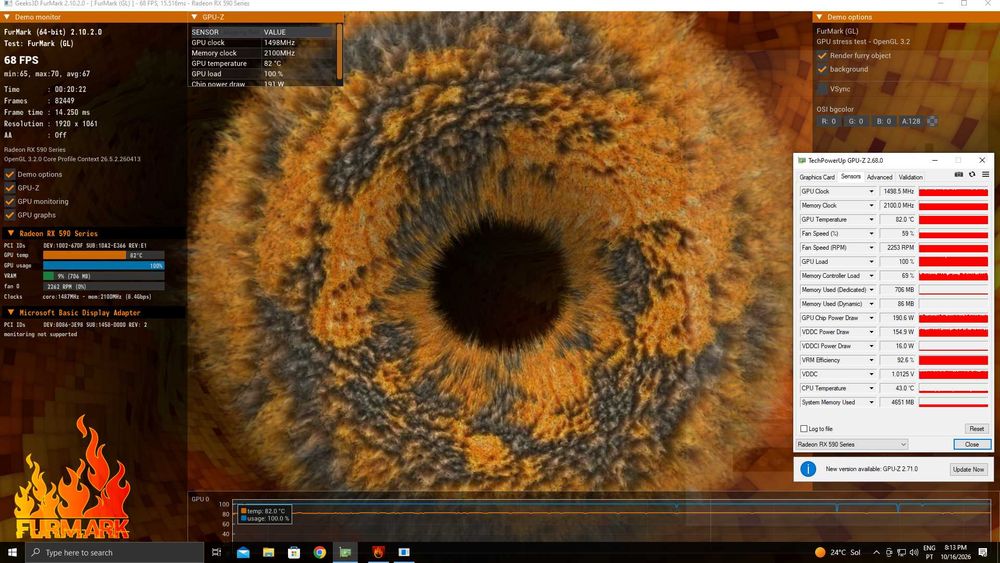Open Task View on the taskbar

click(x=217, y=552)
